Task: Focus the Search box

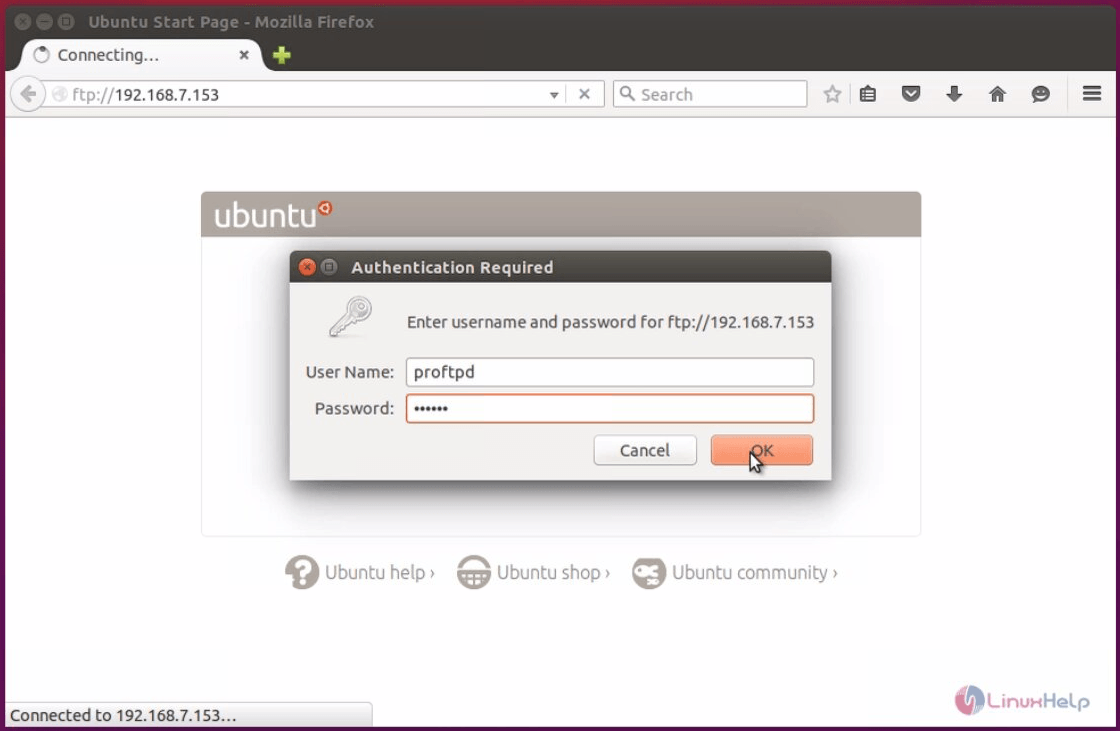Action: [710, 94]
